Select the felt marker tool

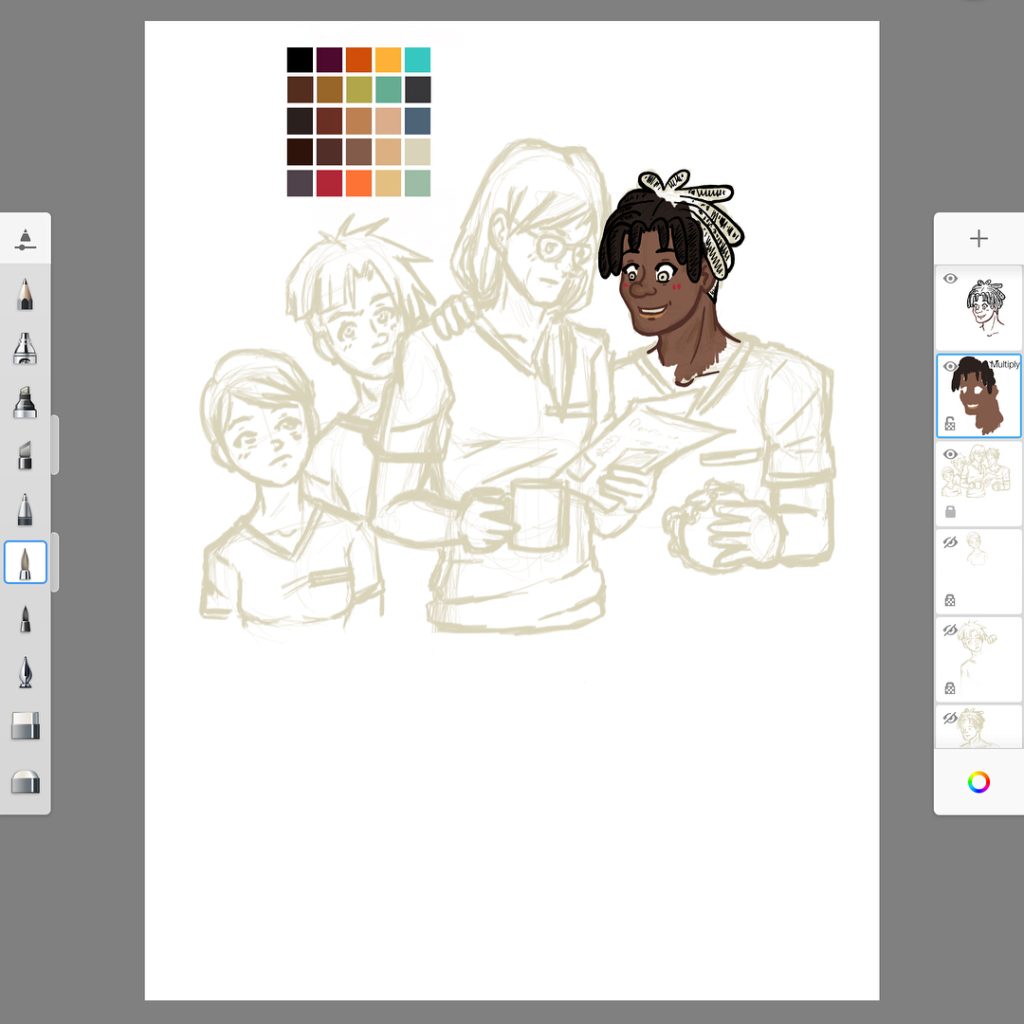[x=25, y=402]
